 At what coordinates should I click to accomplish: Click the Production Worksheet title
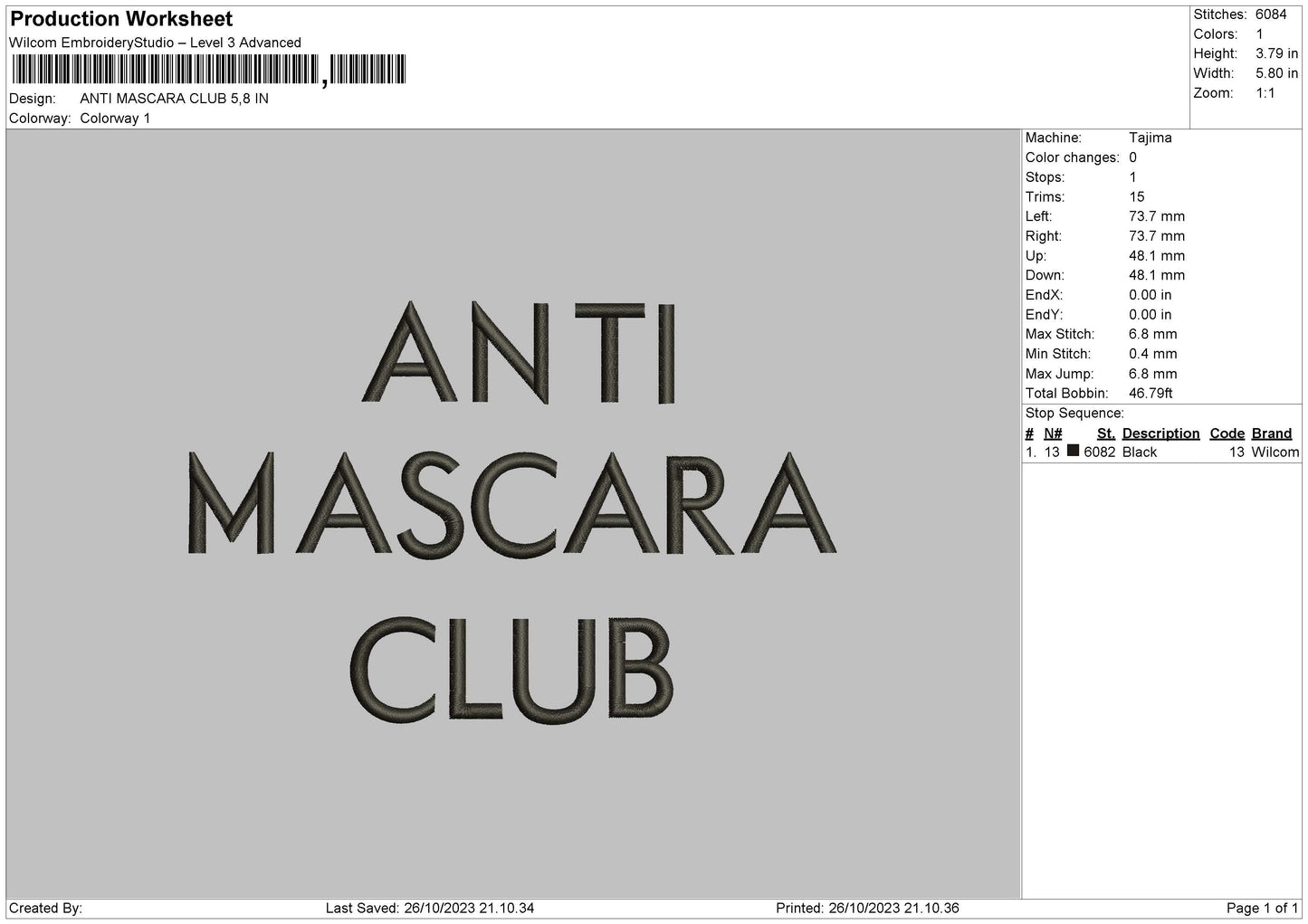tap(121, 19)
